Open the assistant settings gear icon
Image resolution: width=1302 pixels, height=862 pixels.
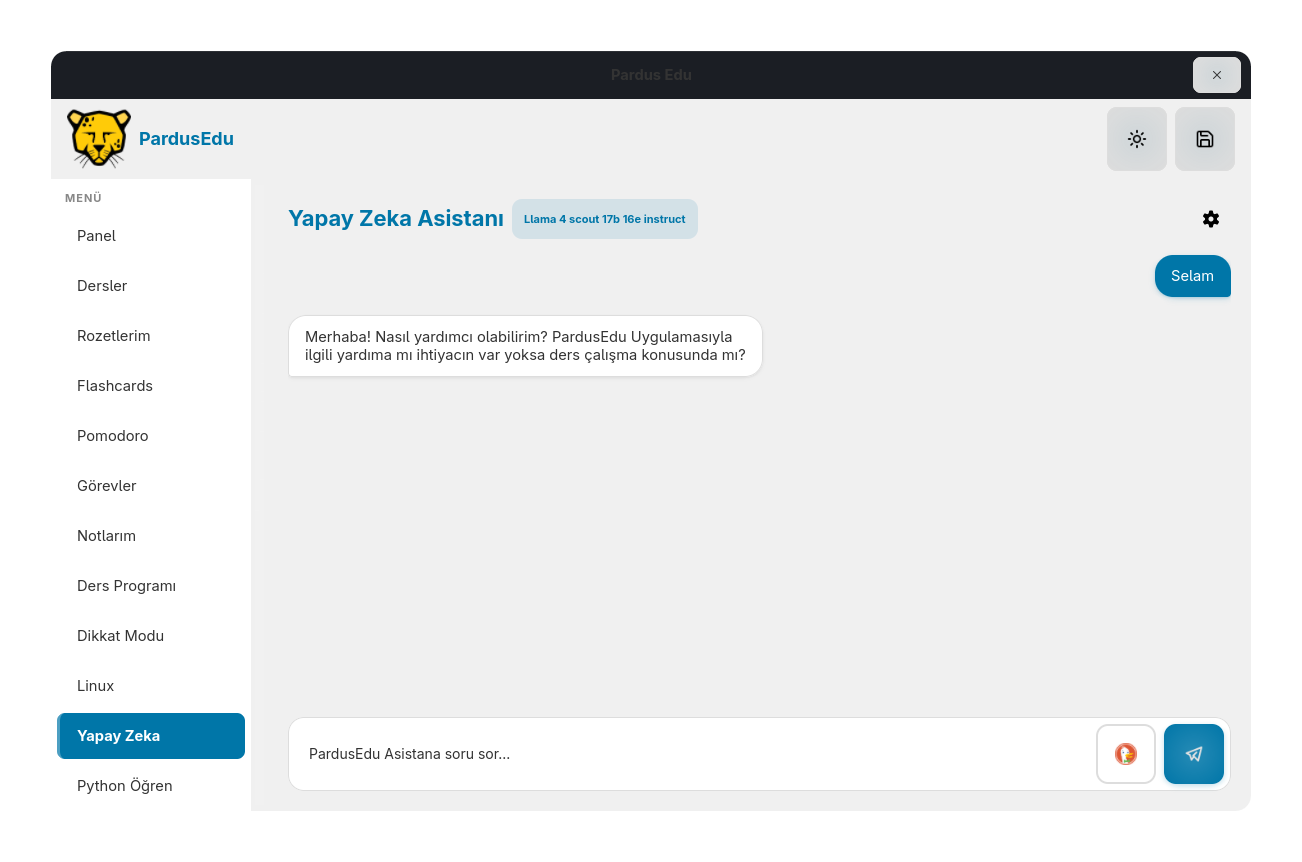(1211, 219)
